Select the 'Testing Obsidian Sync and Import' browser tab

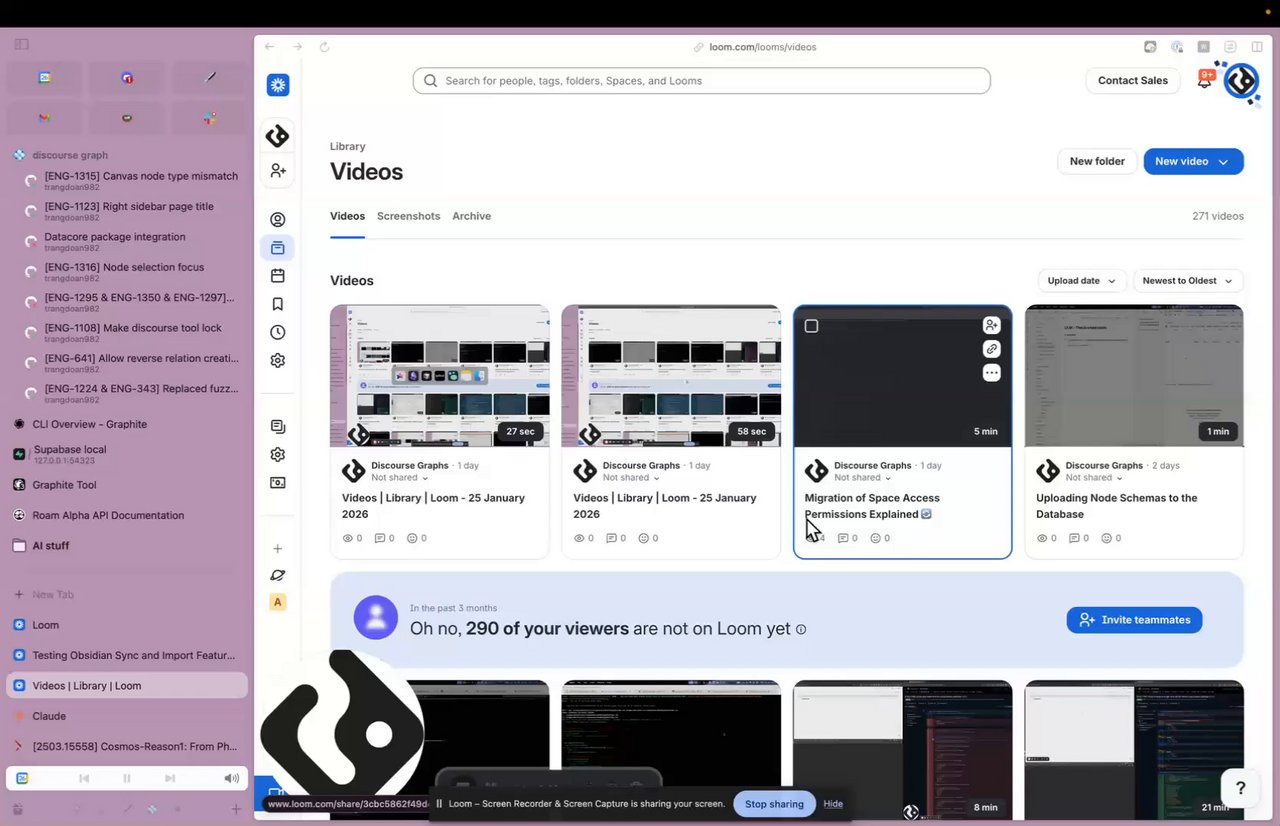pos(126,656)
